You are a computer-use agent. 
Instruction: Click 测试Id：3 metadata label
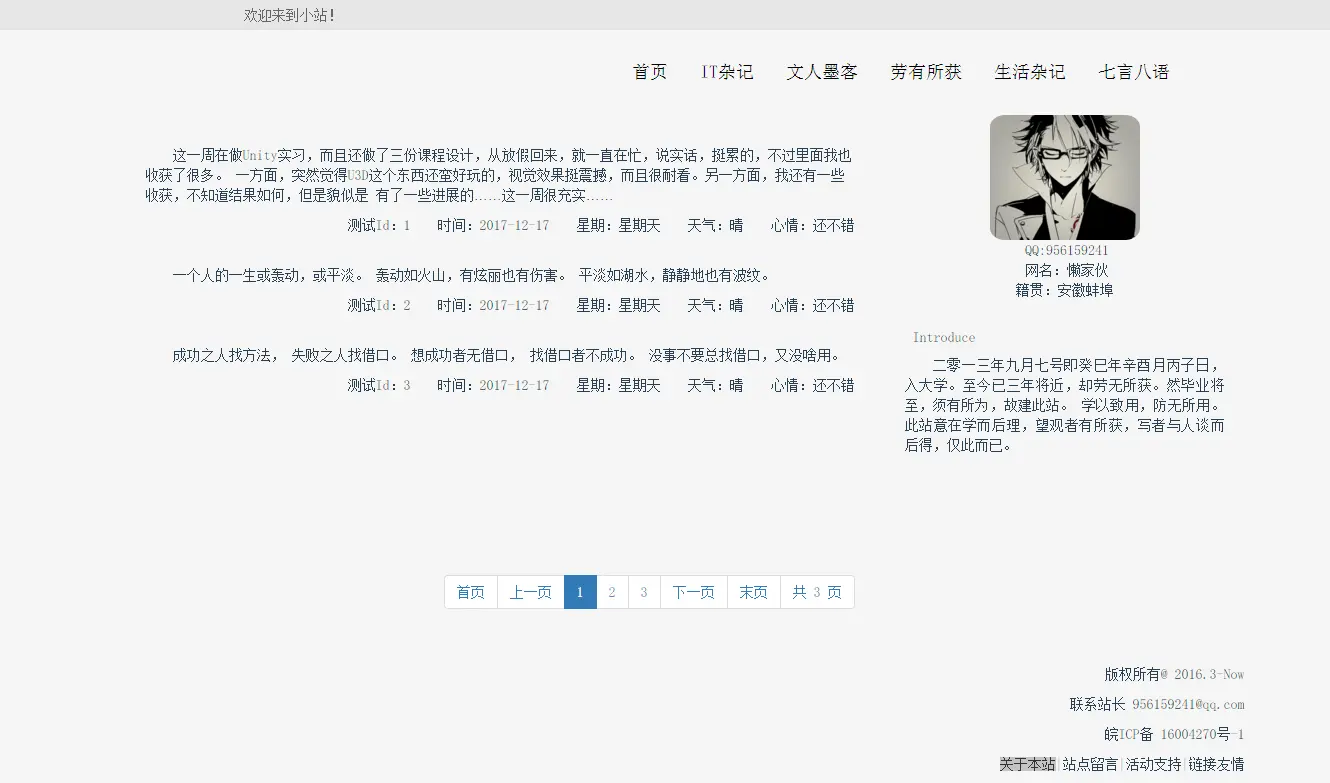379,385
